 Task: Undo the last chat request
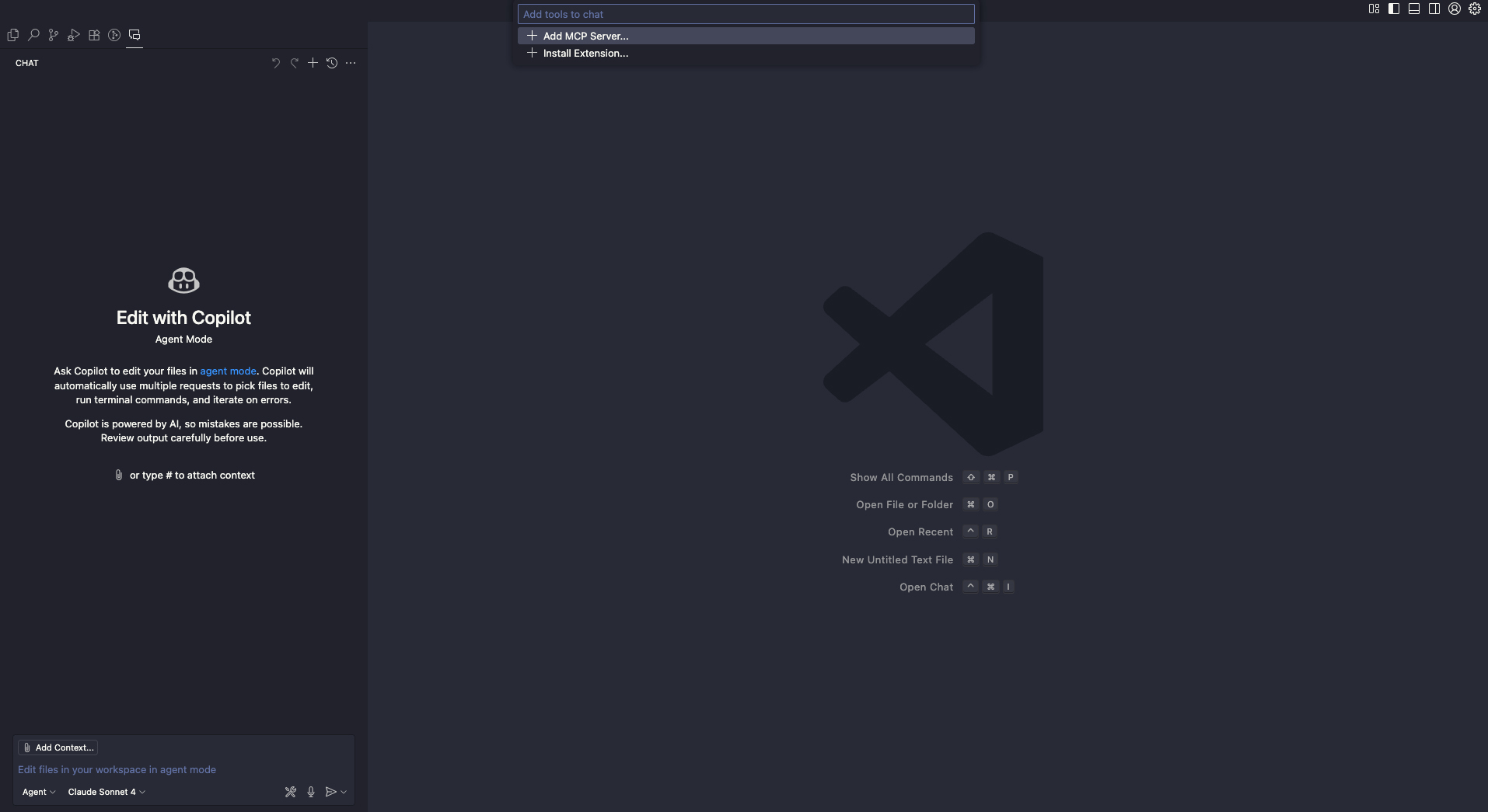point(275,63)
